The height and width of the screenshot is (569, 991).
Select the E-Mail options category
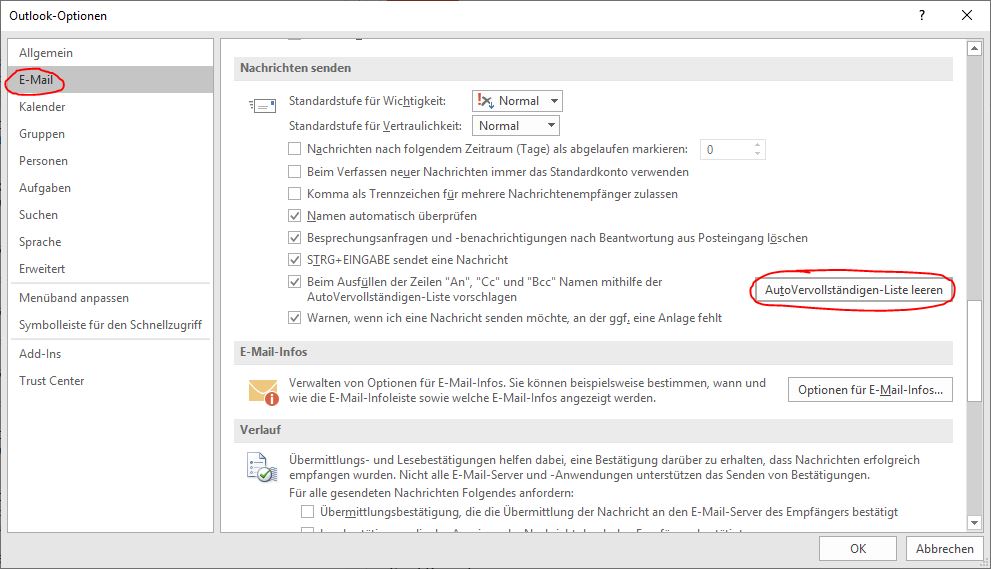pos(111,80)
